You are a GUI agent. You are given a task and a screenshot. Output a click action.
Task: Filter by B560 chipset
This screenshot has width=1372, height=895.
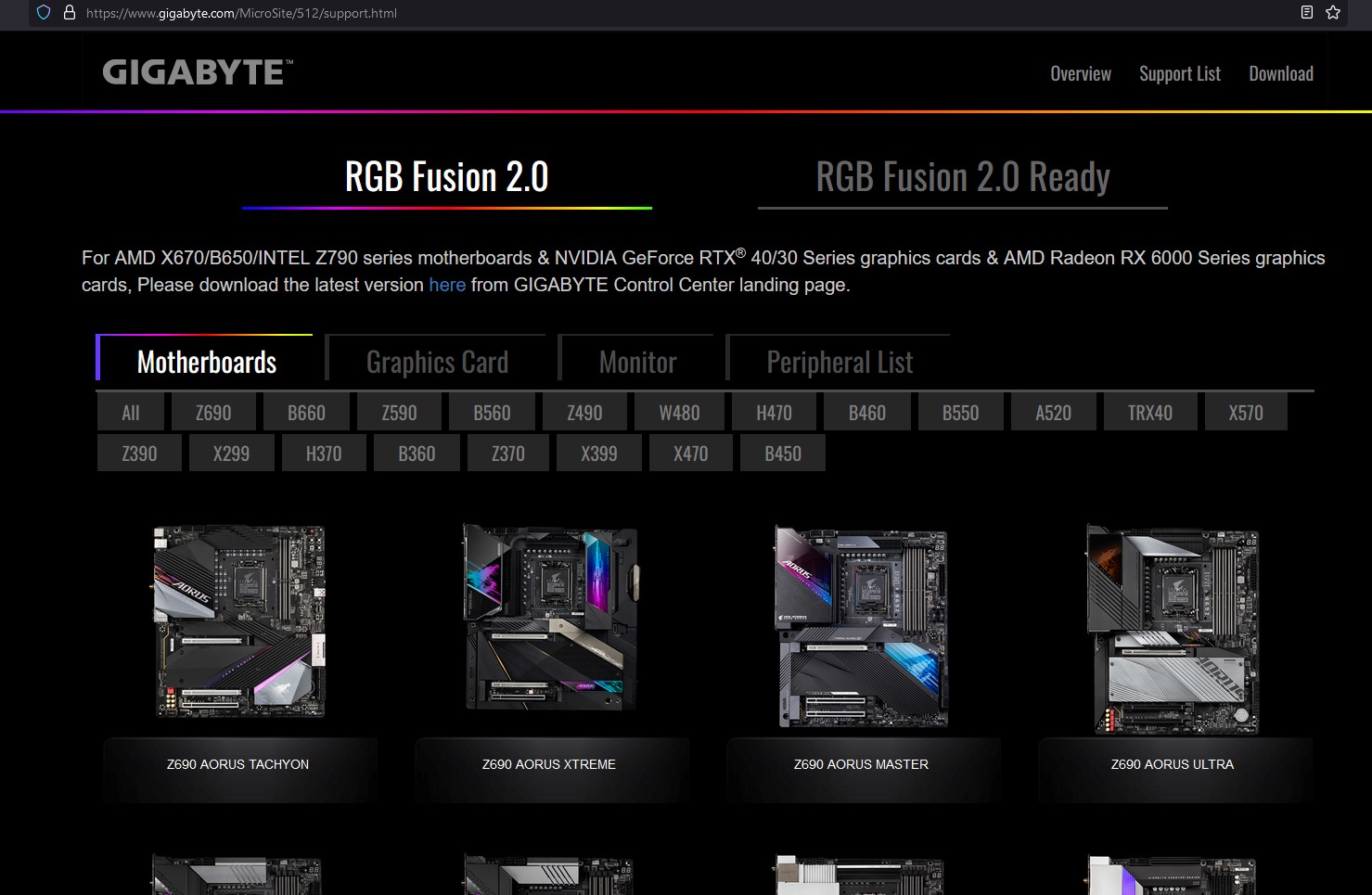492,413
